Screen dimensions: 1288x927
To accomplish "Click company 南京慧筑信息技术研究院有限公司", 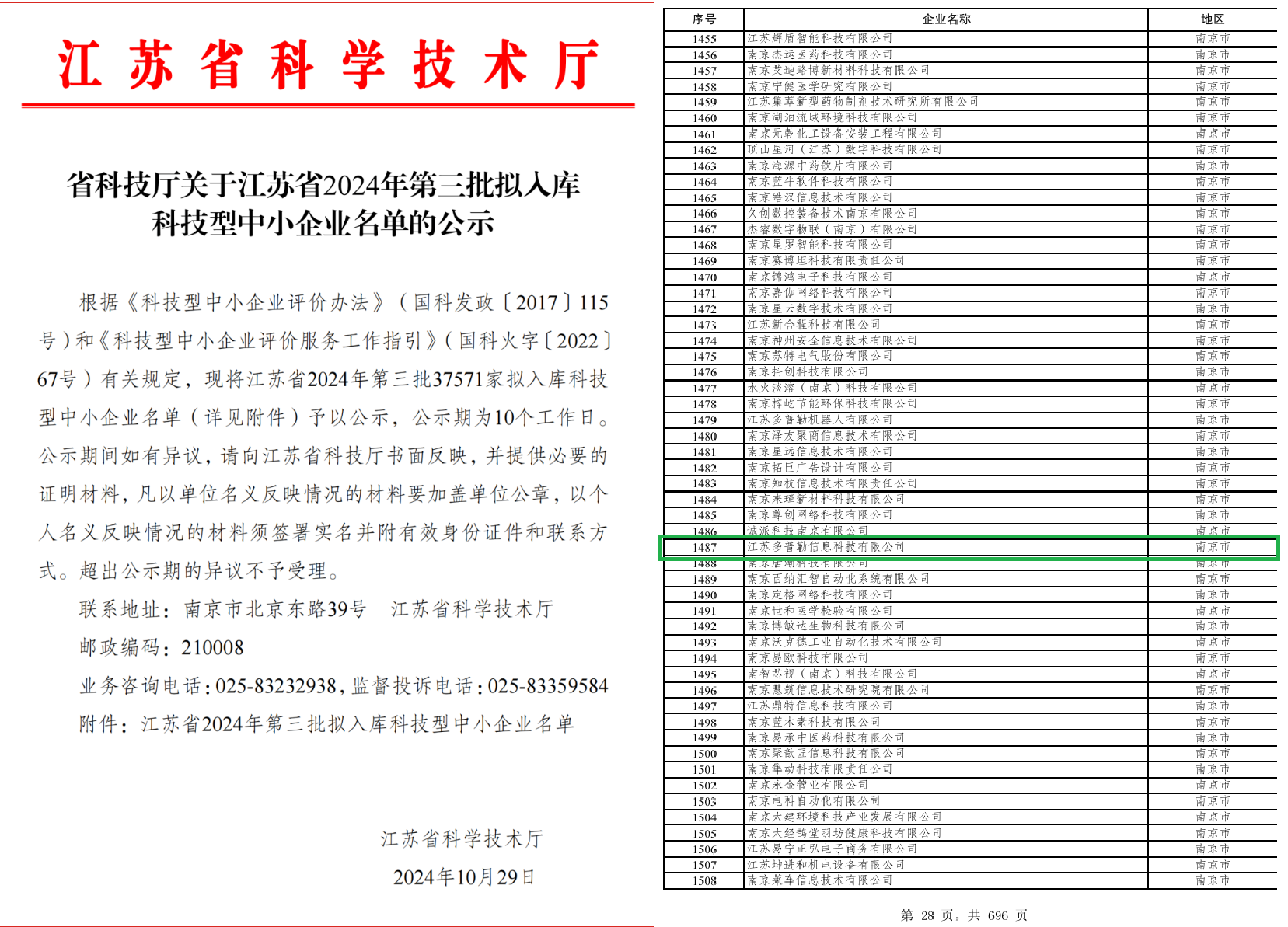I will (x=839, y=690).
